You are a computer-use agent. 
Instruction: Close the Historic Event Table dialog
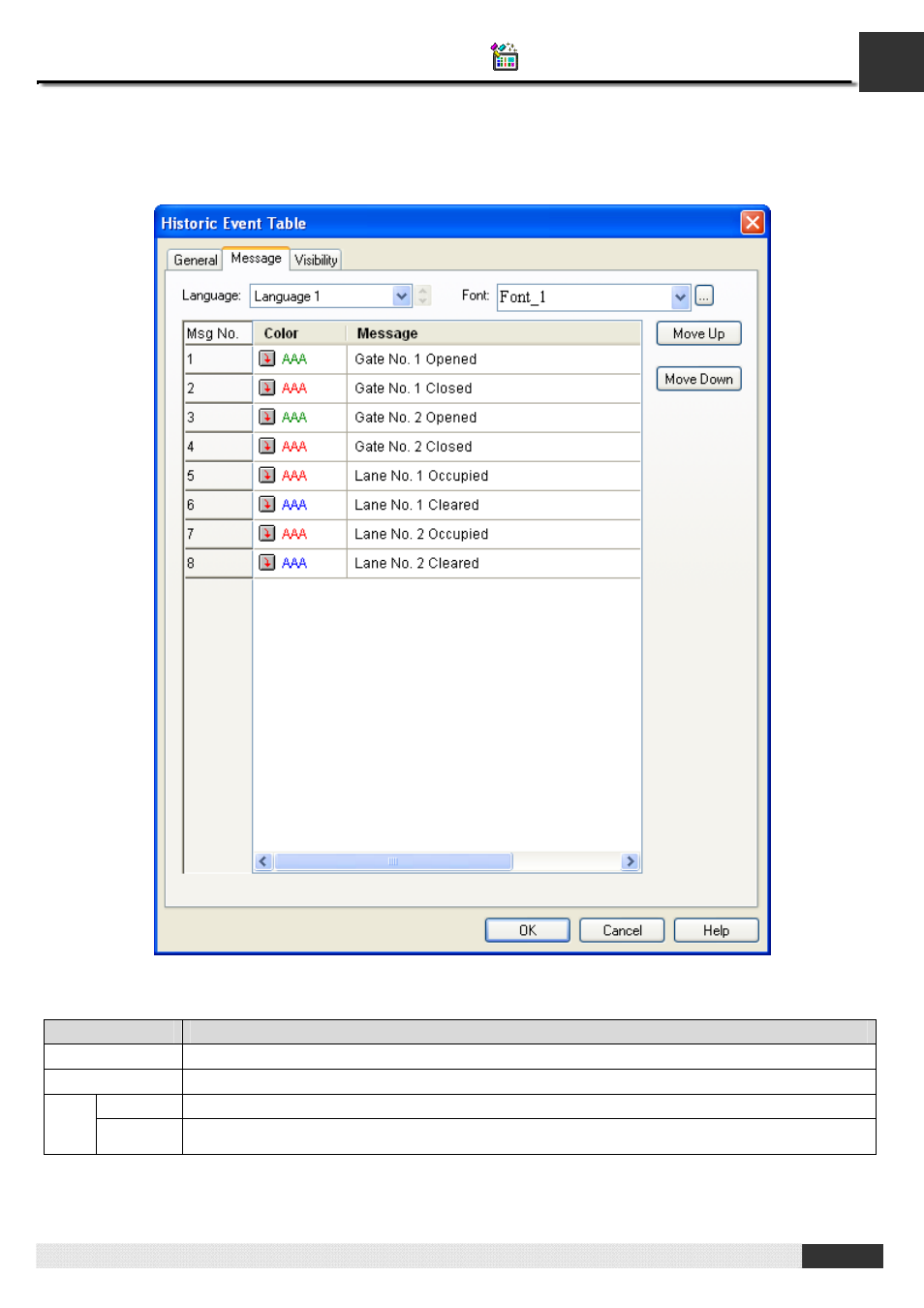753,223
